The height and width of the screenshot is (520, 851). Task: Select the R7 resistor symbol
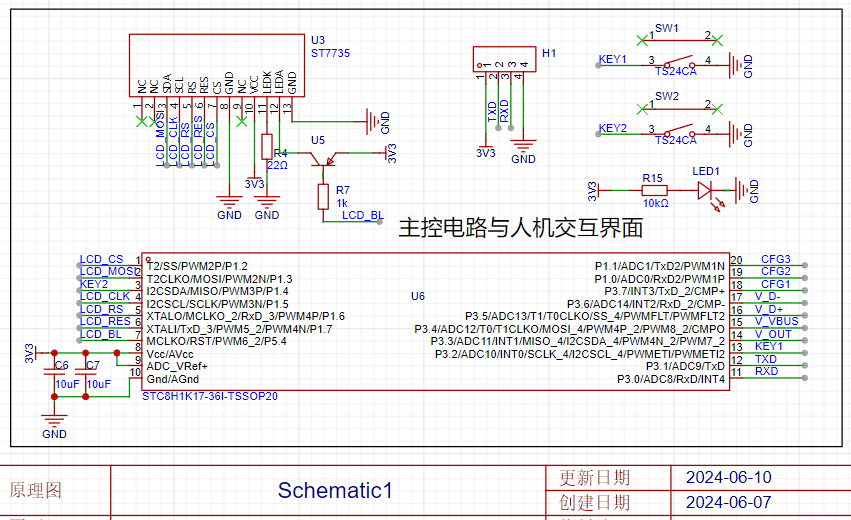tap(323, 196)
